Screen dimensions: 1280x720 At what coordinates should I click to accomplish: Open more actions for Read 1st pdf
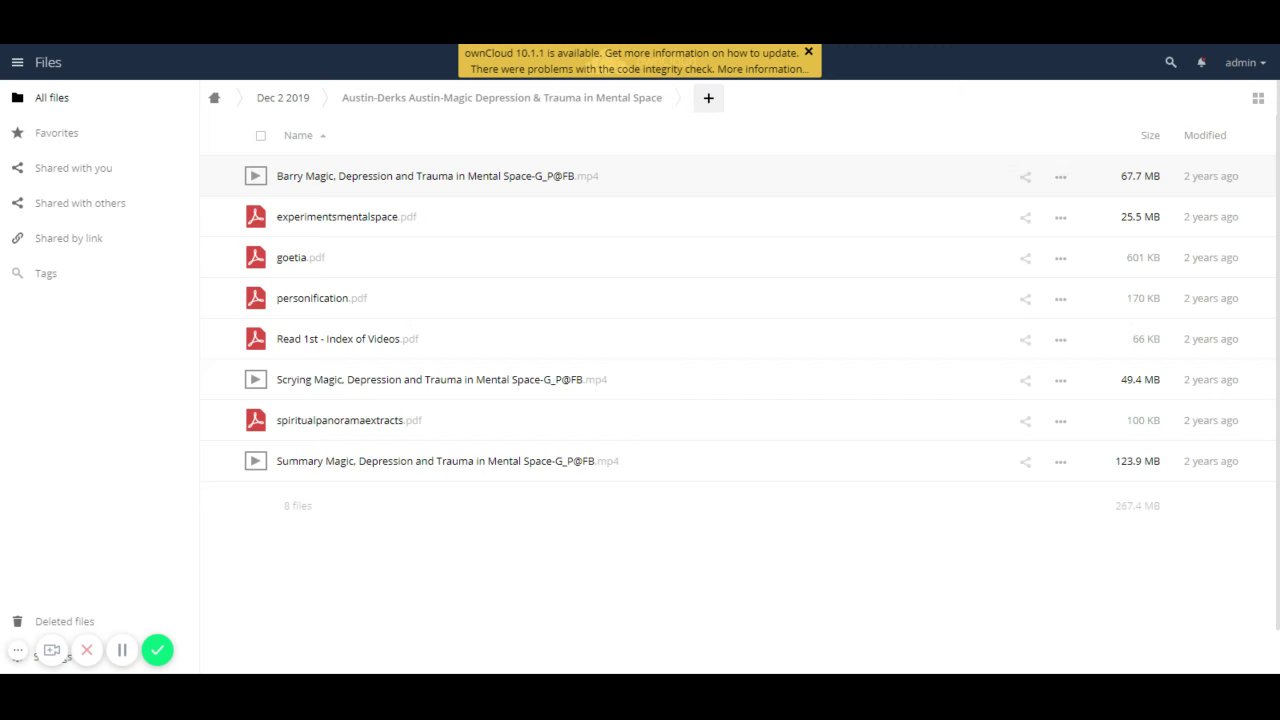pos(1060,340)
